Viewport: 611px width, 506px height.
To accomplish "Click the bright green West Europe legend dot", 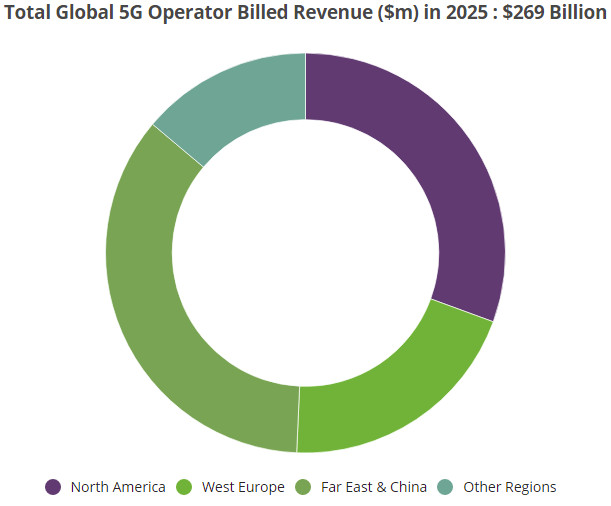I will (x=185, y=487).
